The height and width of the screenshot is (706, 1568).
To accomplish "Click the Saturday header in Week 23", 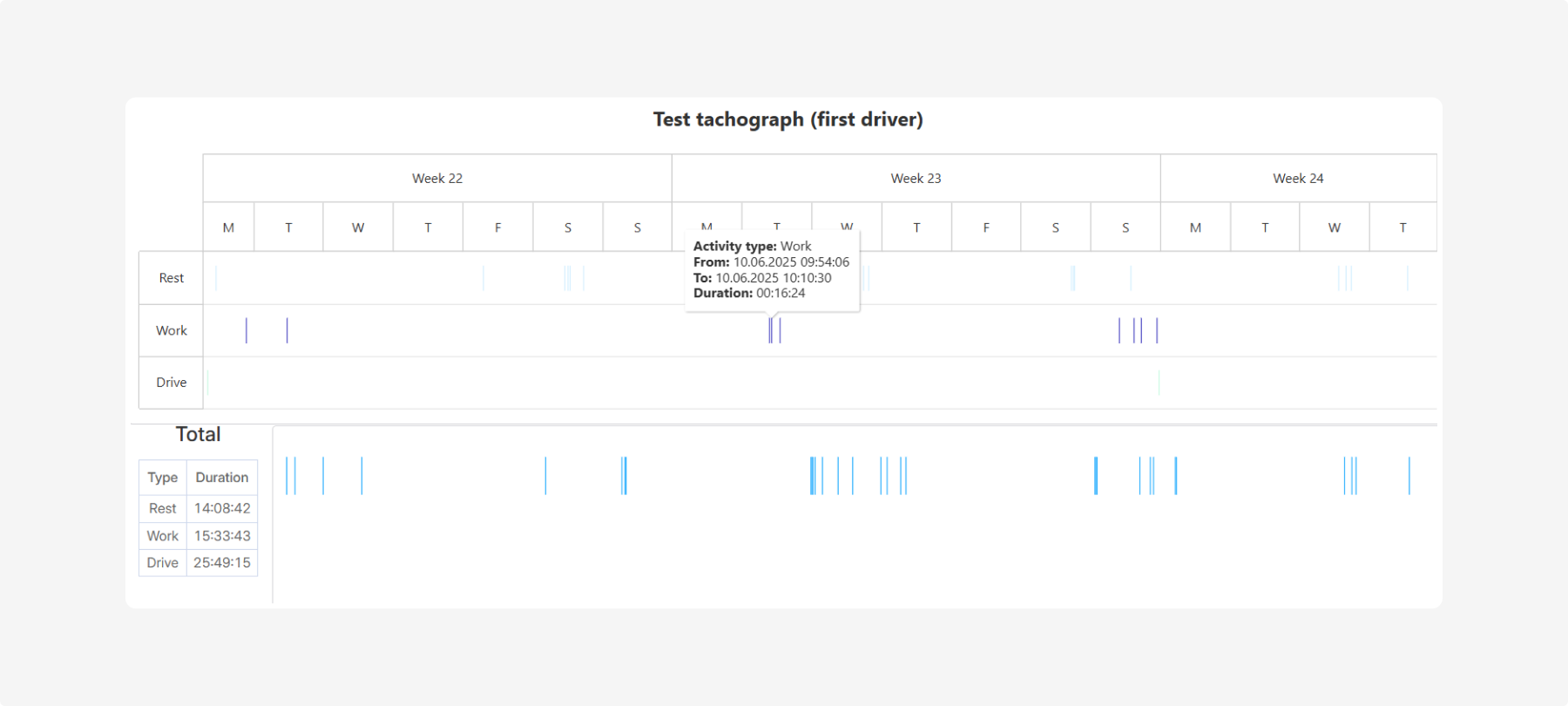I will [1055, 227].
